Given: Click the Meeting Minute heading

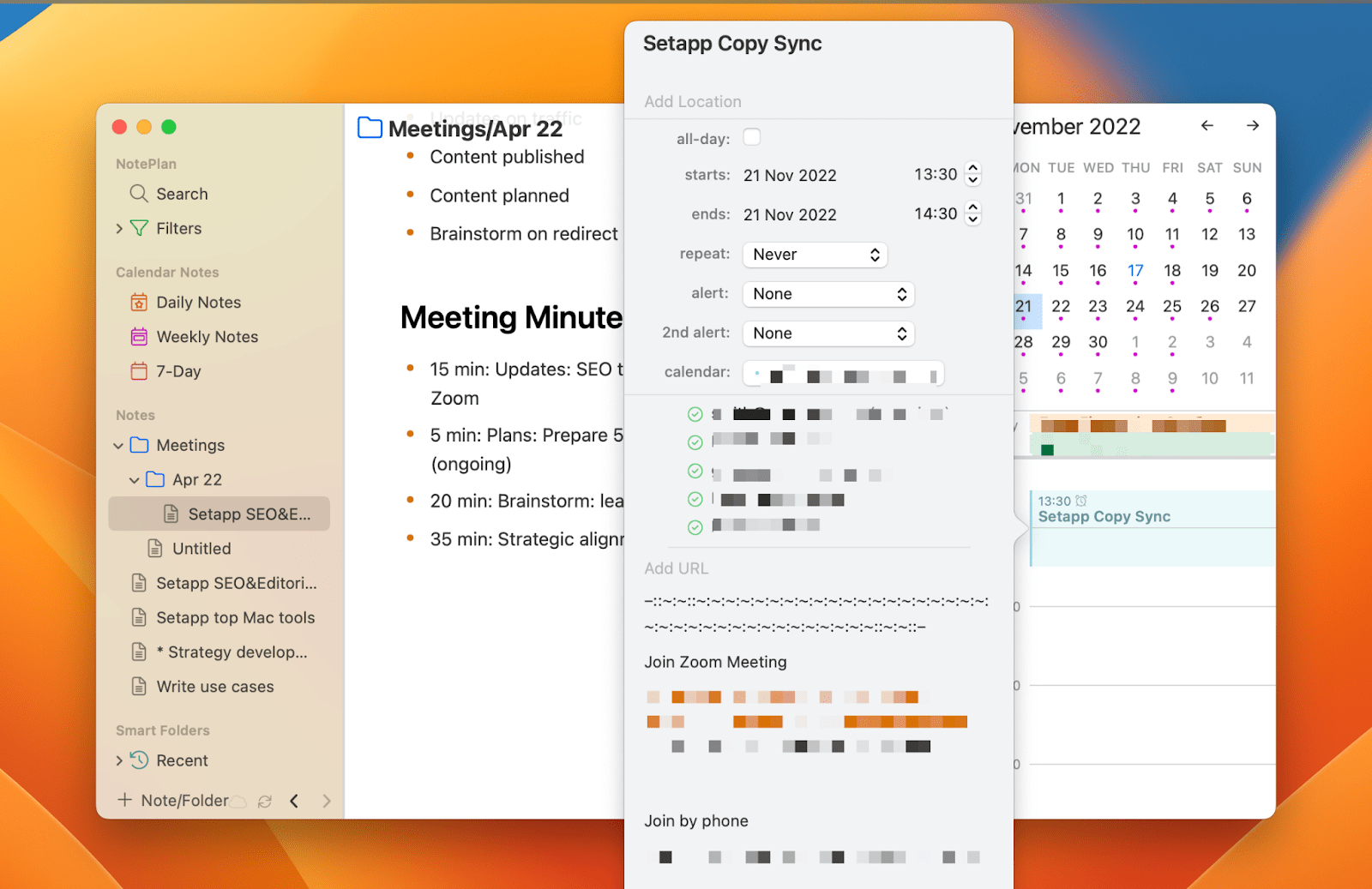Looking at the screenshot, I should coord(511,318).
